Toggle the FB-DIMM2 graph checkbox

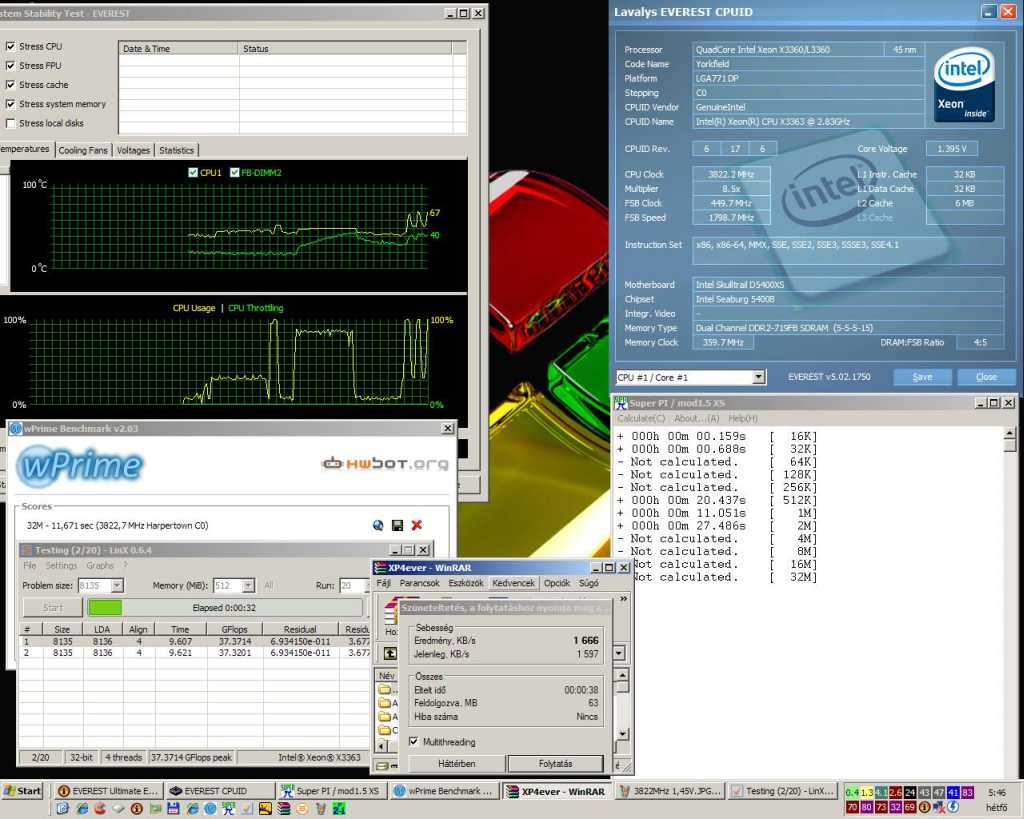234,172
